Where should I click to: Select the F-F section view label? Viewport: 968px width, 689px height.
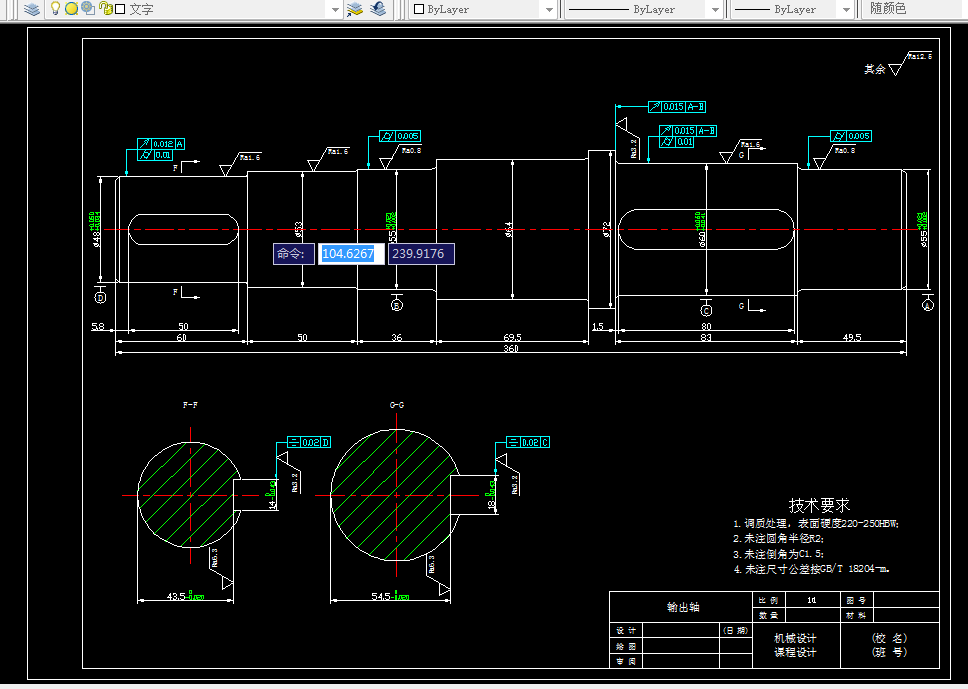(x=190, y=405)
